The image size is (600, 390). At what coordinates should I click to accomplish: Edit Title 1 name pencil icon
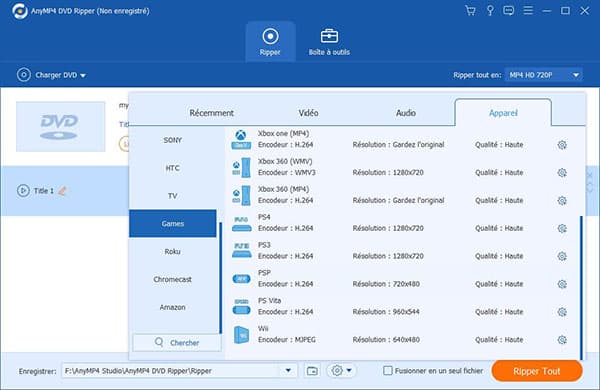pyautogui.click(x=62, y=191)
